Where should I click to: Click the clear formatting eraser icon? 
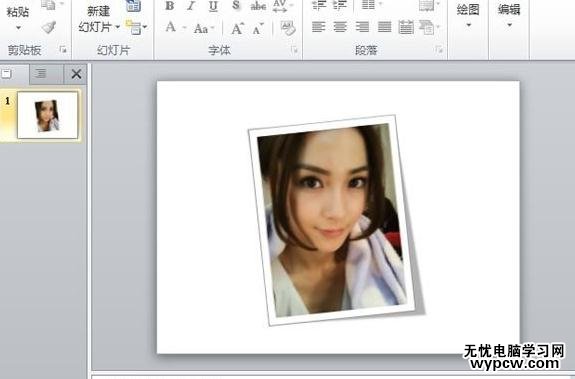tap(288, 28)
